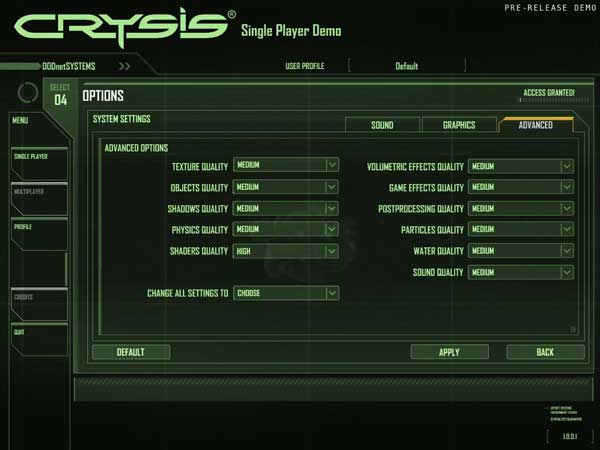Open the Particles Quality dropdown
Viewport: 600px width, 450px height.
point(520,229)
